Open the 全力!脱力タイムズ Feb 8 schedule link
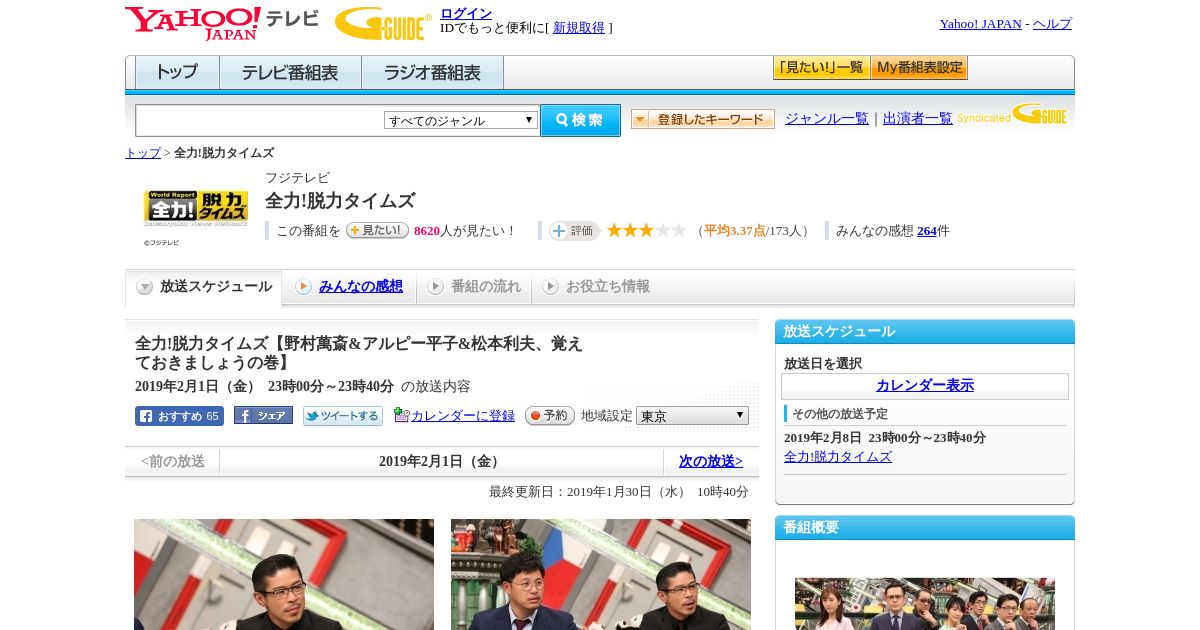1200x630 pixels. click(x=838, y=457)
